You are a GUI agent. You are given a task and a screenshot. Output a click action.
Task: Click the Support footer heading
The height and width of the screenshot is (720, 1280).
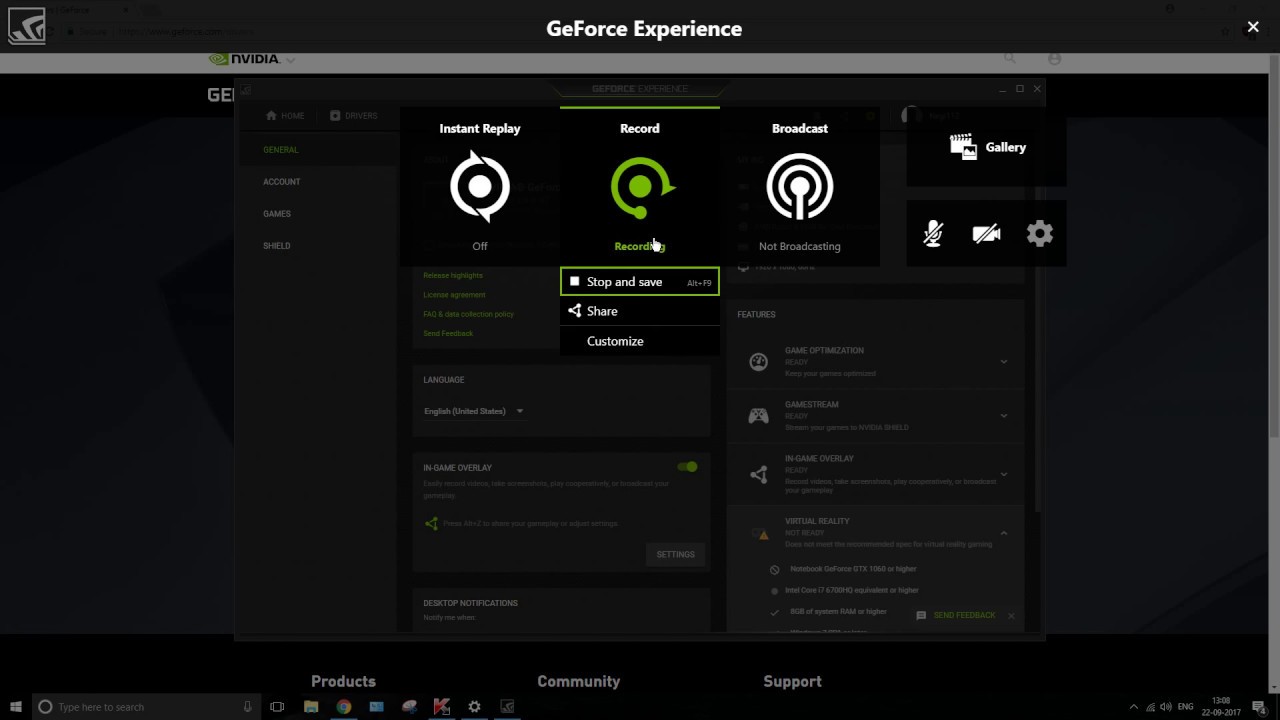click(792, 681)
